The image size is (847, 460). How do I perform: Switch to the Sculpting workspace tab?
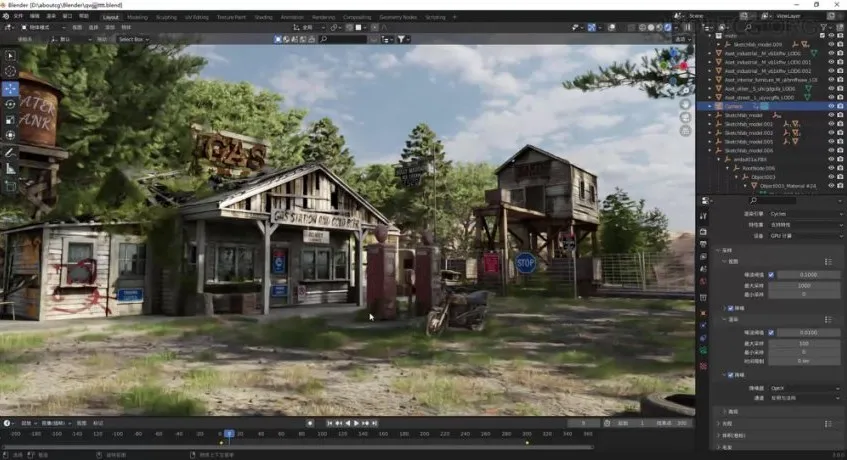165,17
